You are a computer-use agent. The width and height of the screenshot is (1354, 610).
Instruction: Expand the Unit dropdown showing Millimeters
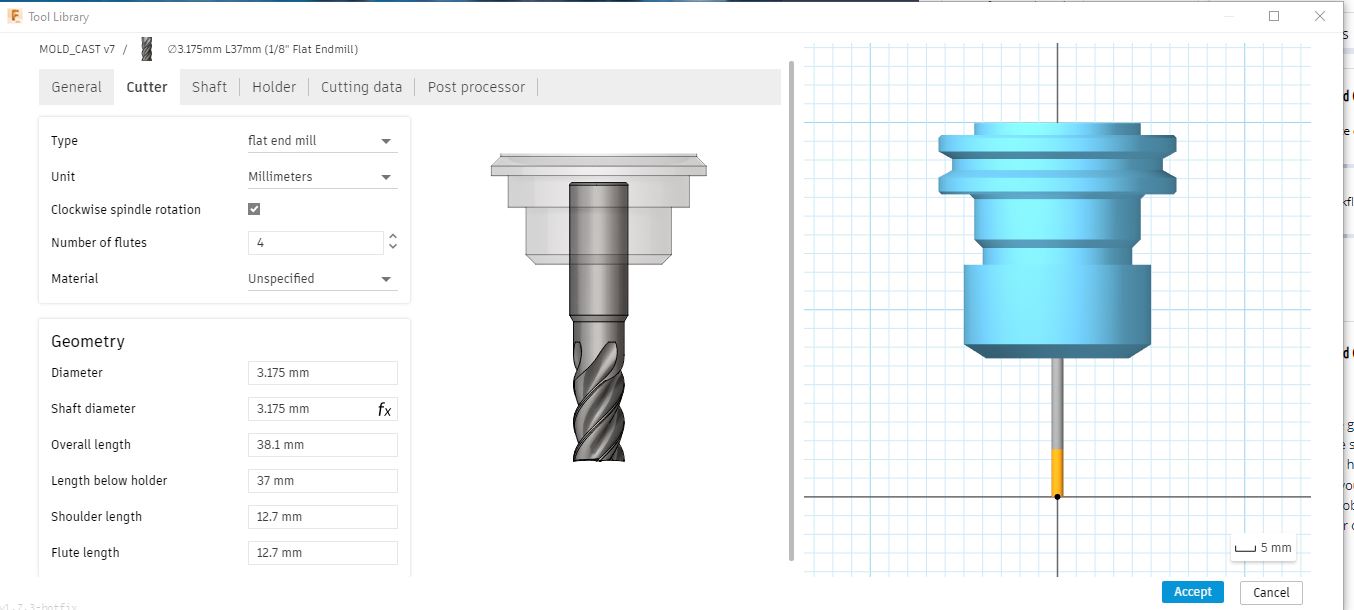coord(322,177)
